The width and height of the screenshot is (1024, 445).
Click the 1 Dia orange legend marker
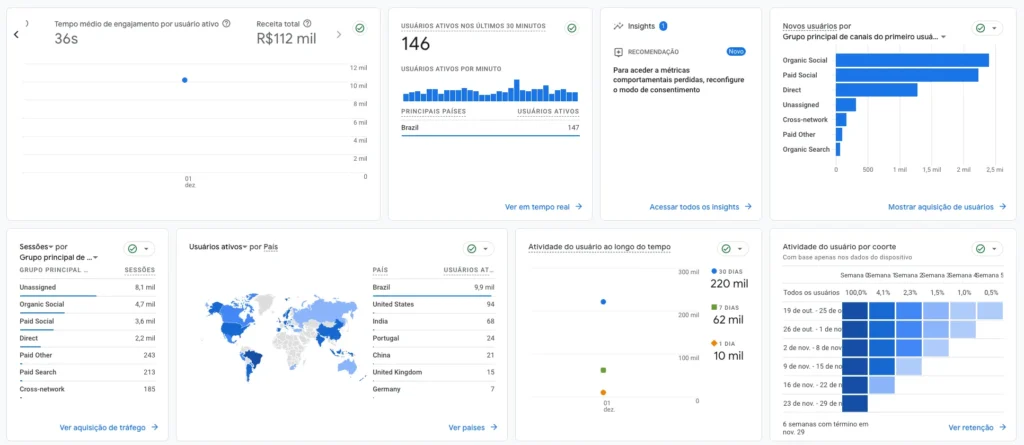point(713,343)
